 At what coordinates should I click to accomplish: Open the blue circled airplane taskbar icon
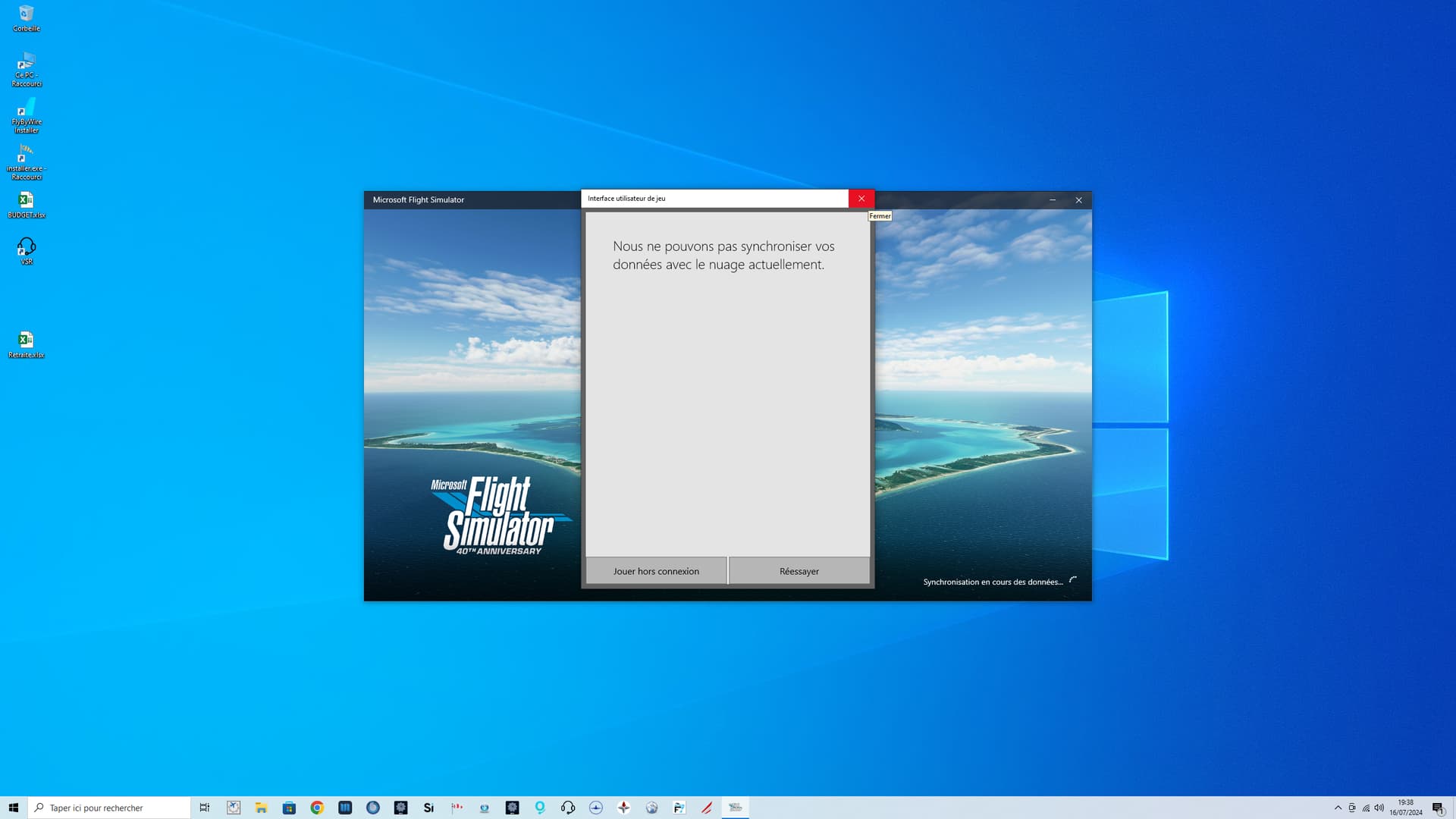coord(596,808)
